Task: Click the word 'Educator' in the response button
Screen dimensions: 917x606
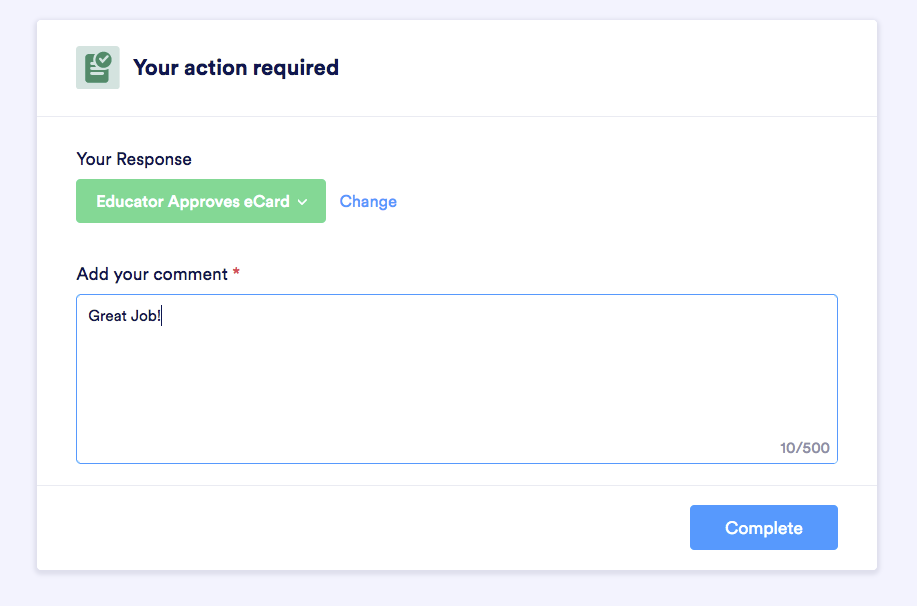Action: click(130, 201)
